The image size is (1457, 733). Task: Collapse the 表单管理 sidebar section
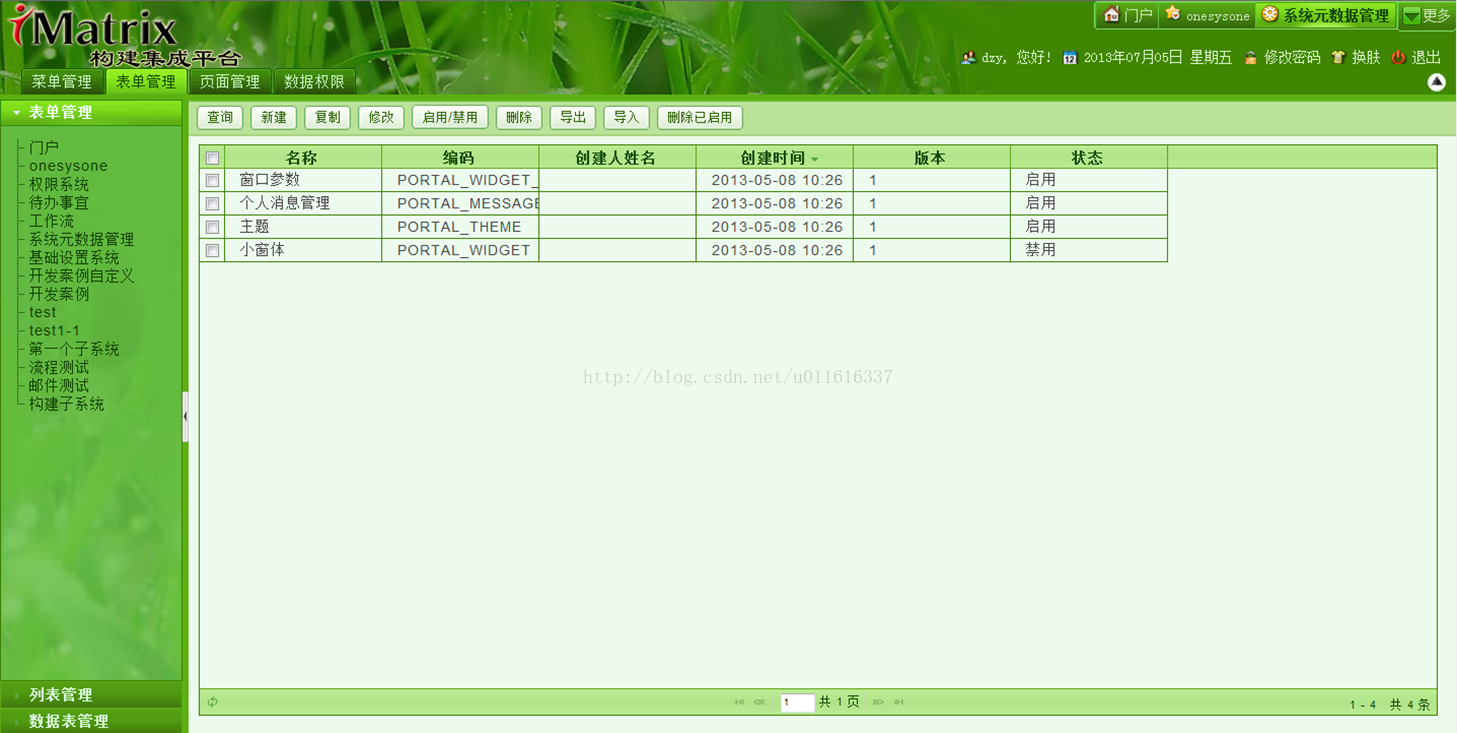coord(91,112)
